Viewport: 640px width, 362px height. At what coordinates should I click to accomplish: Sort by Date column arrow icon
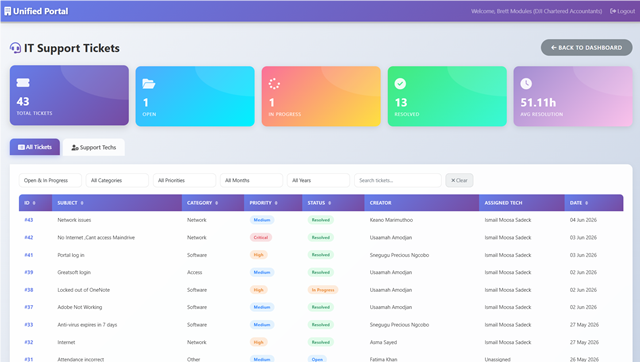click(587, 203)
